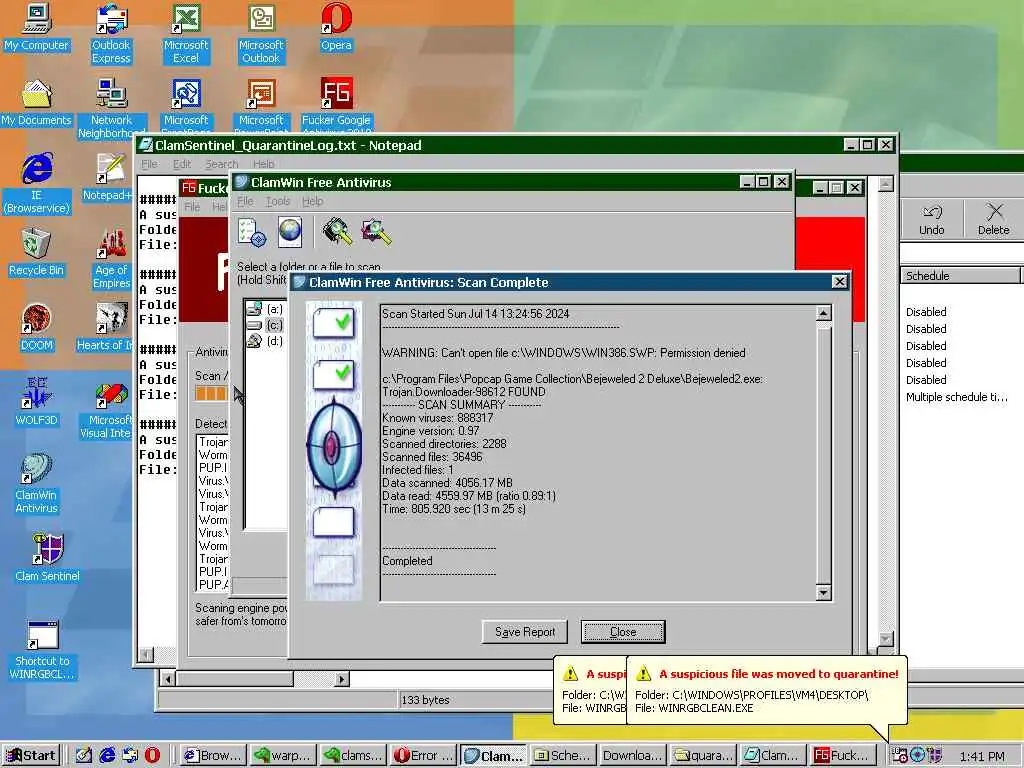
Task: Open My Computer desktop icon
Action: 36,27
